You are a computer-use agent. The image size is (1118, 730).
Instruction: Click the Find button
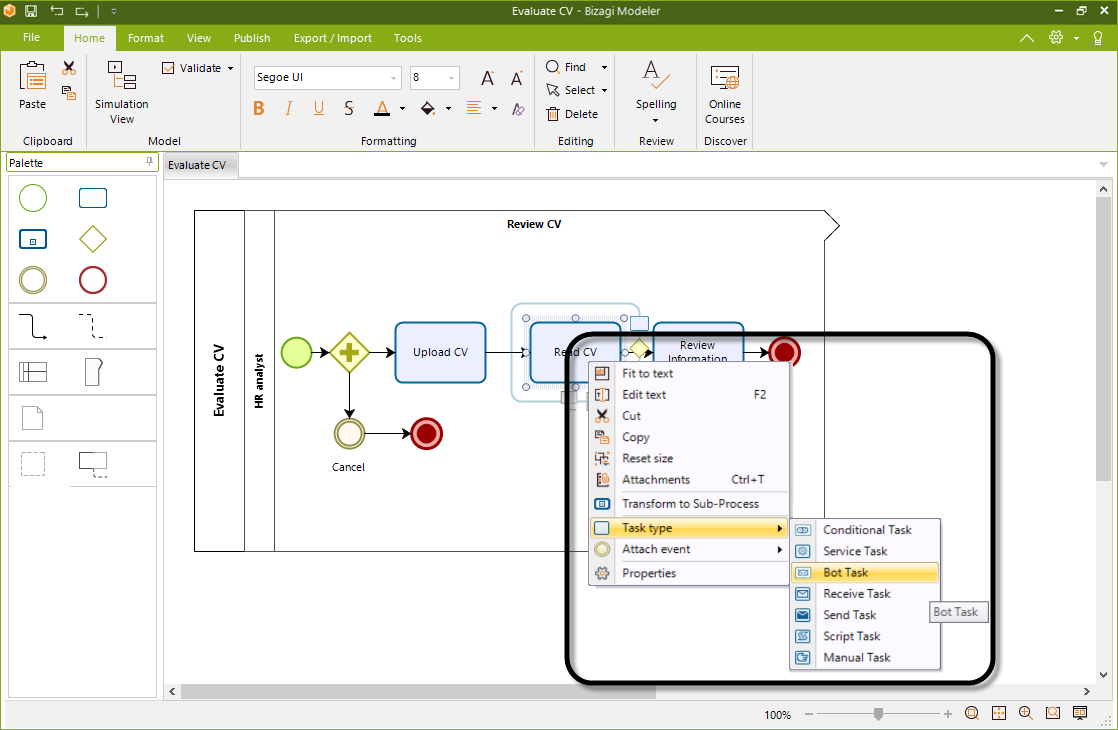566,67
